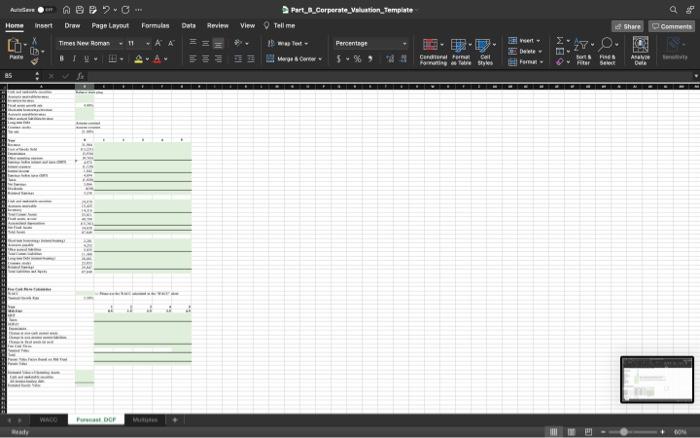Open the more options ellipsis in title bar

[138, 10]
